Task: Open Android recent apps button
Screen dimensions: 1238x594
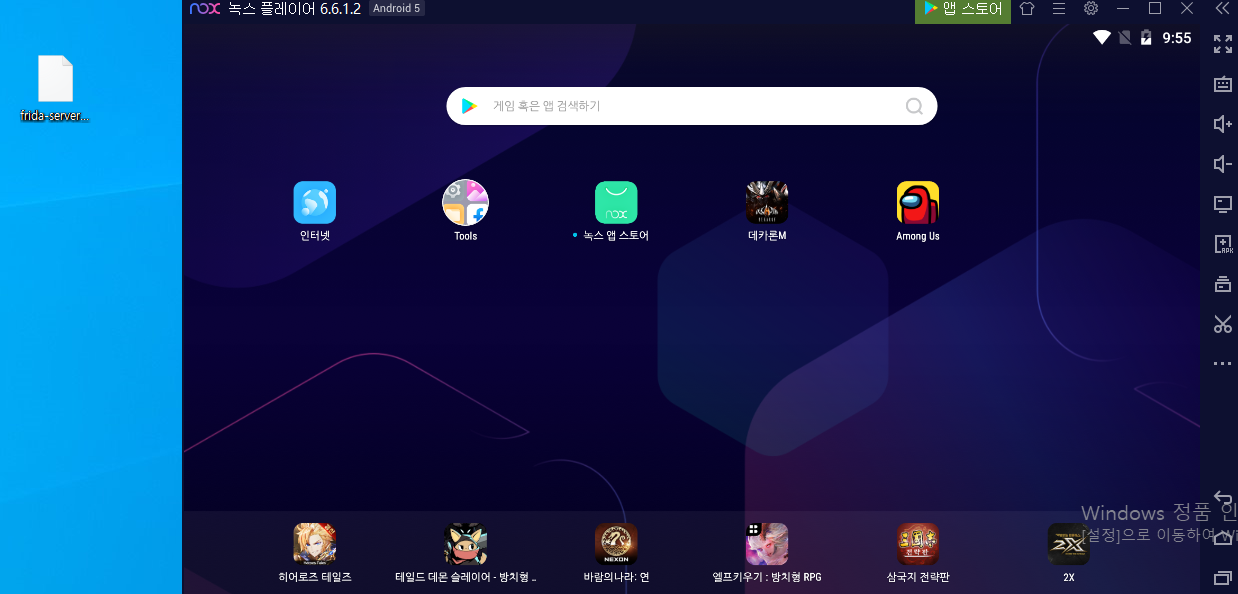Action: [1222, 578]
